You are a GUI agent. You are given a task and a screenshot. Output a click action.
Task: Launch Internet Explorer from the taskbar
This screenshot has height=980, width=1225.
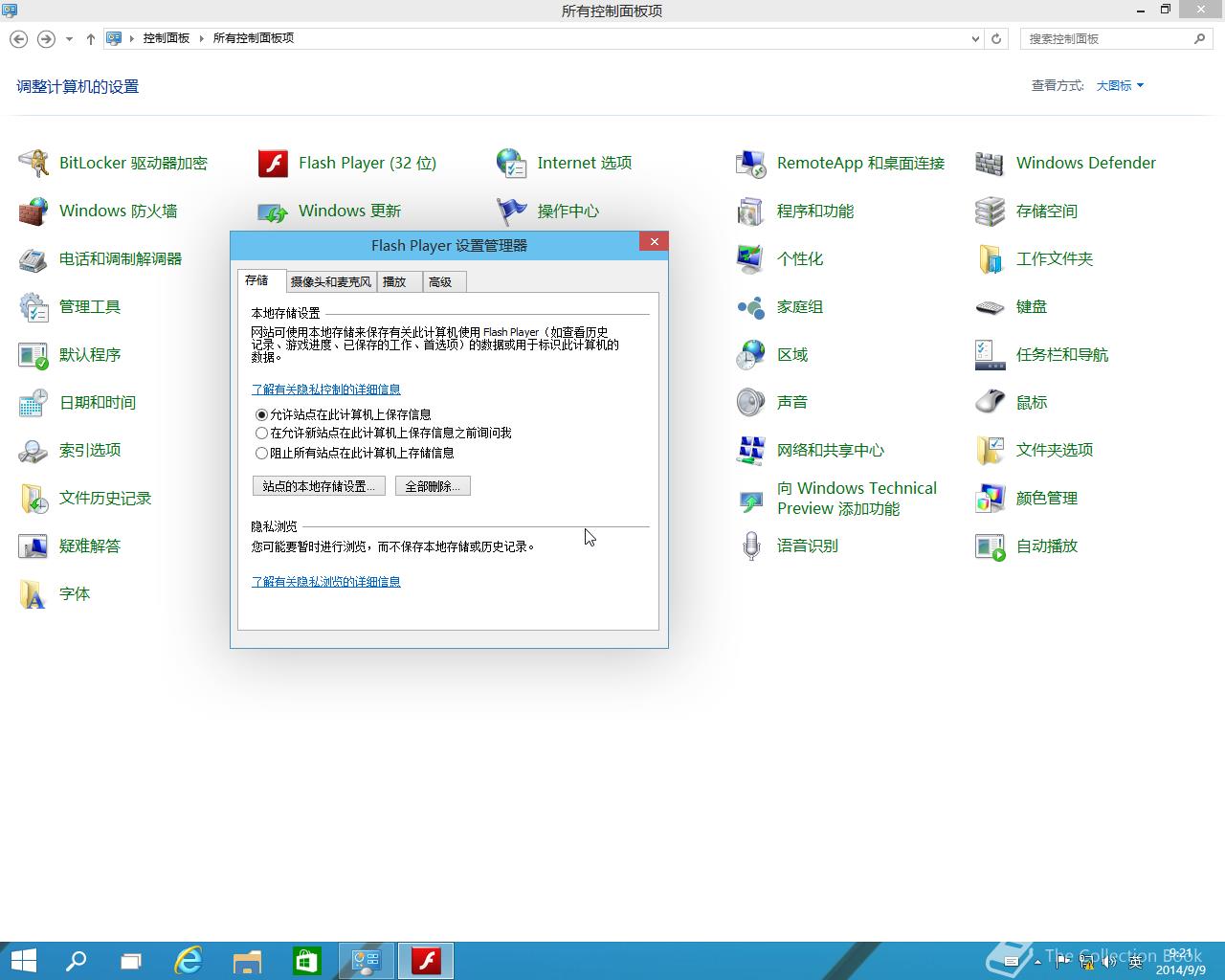[x=189, y=961]
